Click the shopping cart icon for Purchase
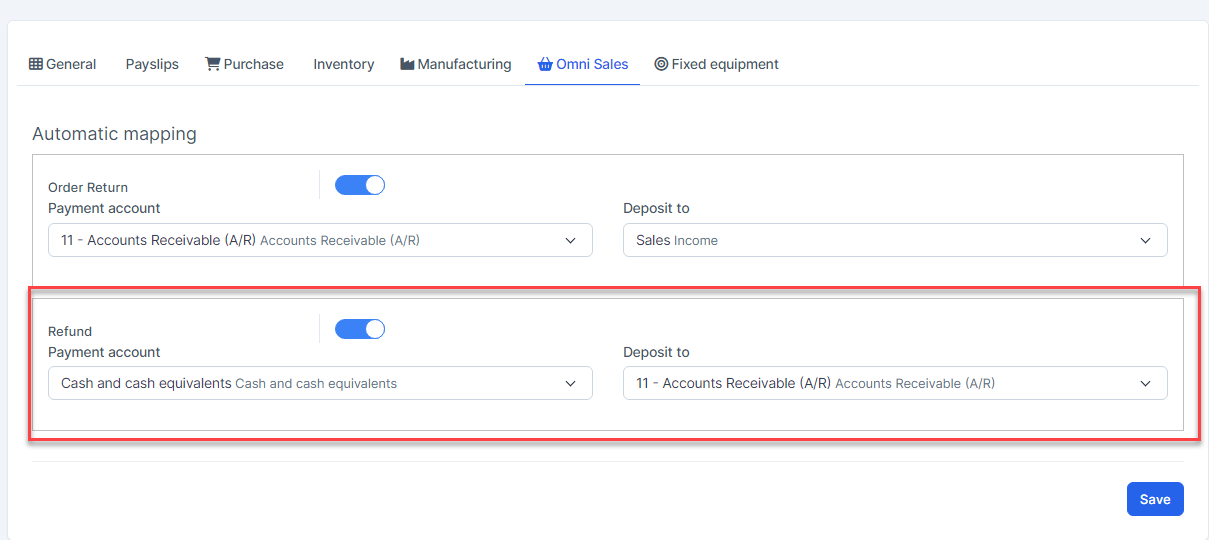 [x=212, y=64]
